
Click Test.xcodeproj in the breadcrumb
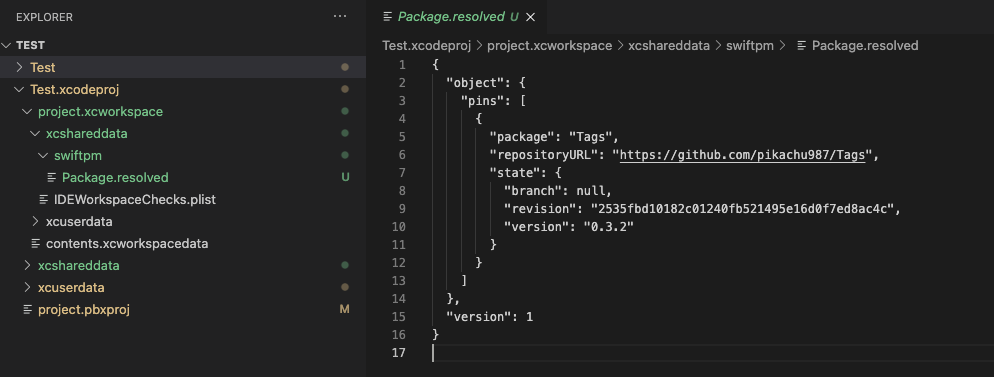(x=427, y=46)
